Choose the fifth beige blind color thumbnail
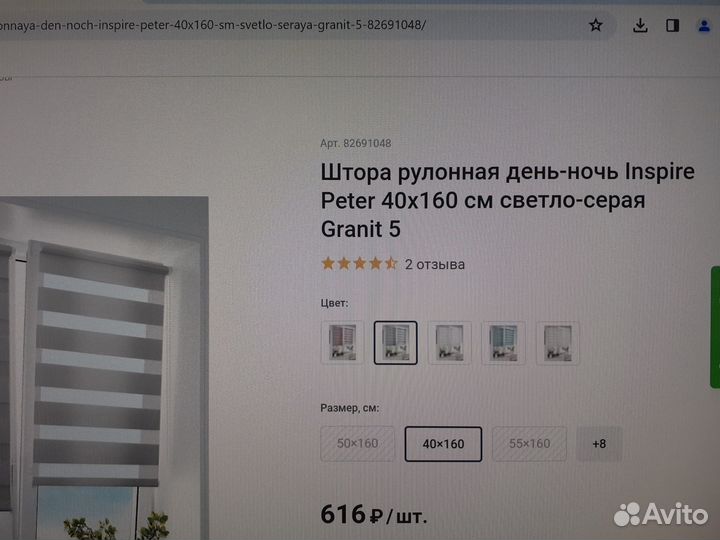The image size is (720, 540). pyautogui.click(x=557, y=343)
